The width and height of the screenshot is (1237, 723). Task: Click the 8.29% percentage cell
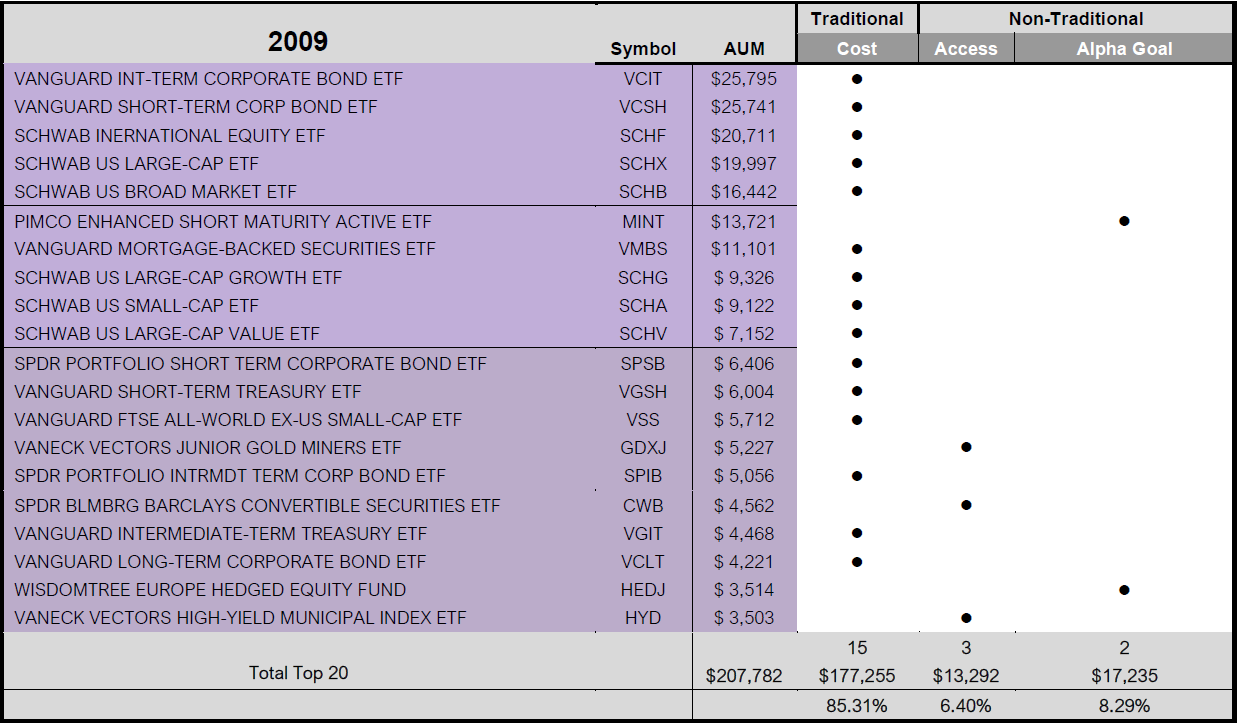1124,706
